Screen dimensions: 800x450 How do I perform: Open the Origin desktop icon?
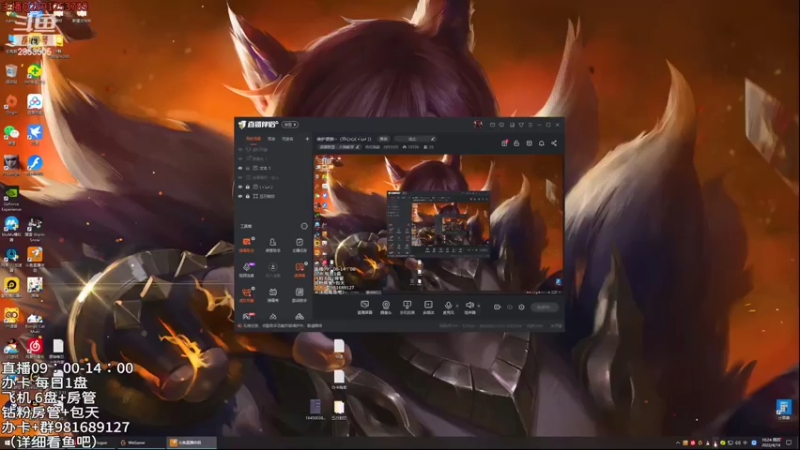[11, 105]
